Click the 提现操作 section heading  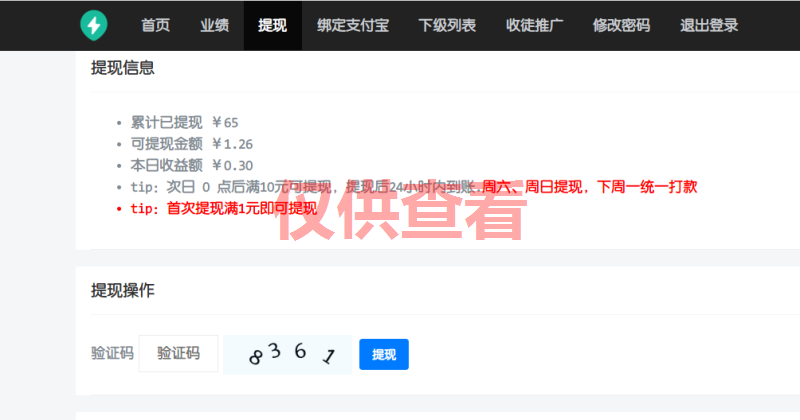[122, 290]
